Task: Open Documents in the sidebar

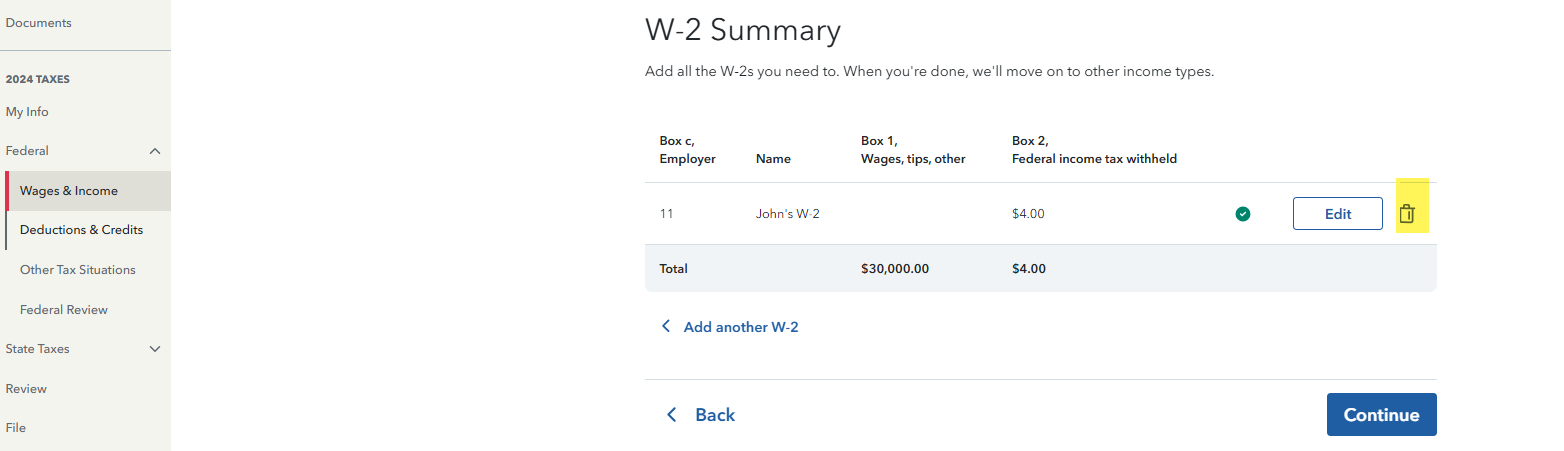Action: click(39, 23)
